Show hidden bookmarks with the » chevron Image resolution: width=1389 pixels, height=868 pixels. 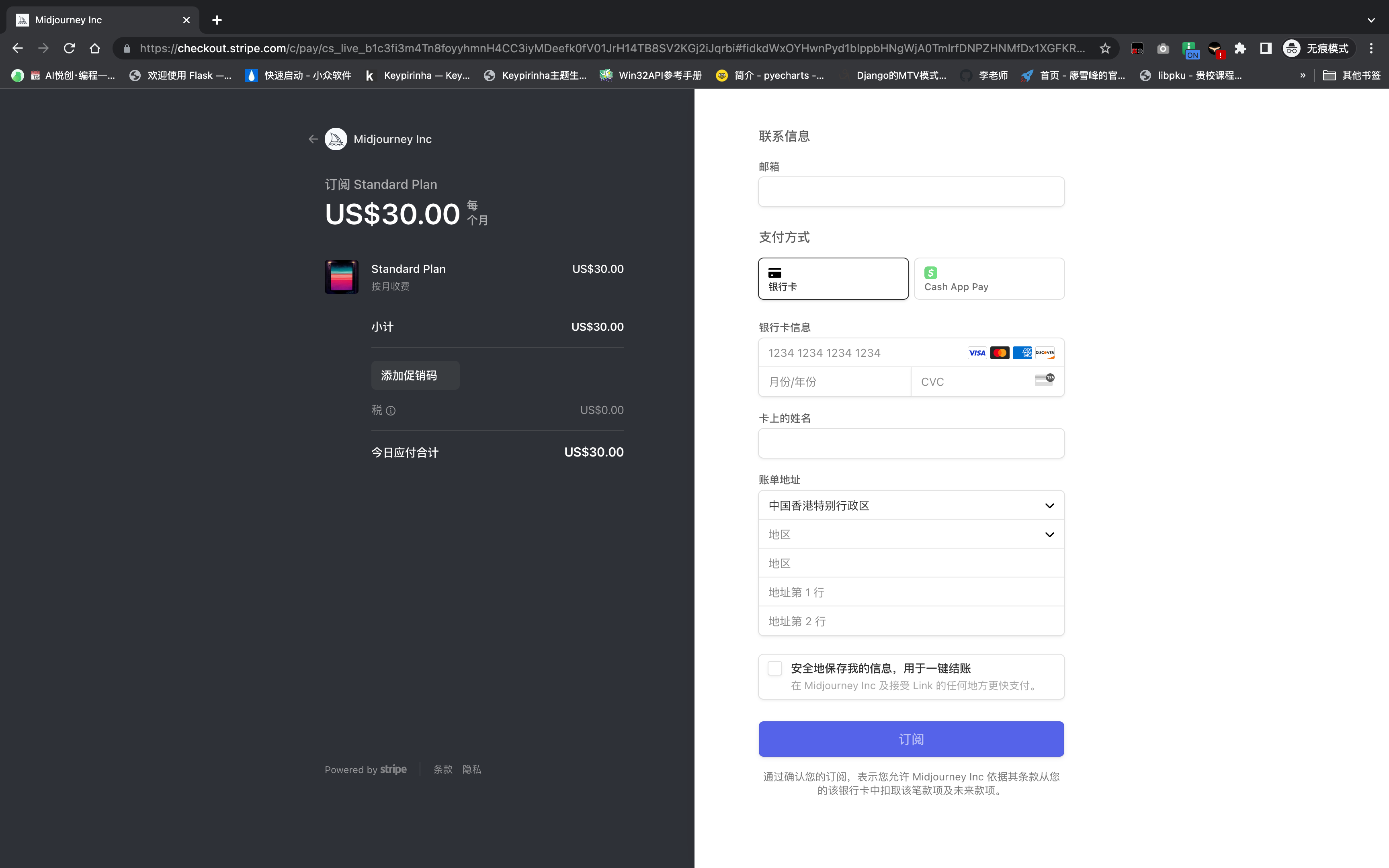[x=1302, y=75]
